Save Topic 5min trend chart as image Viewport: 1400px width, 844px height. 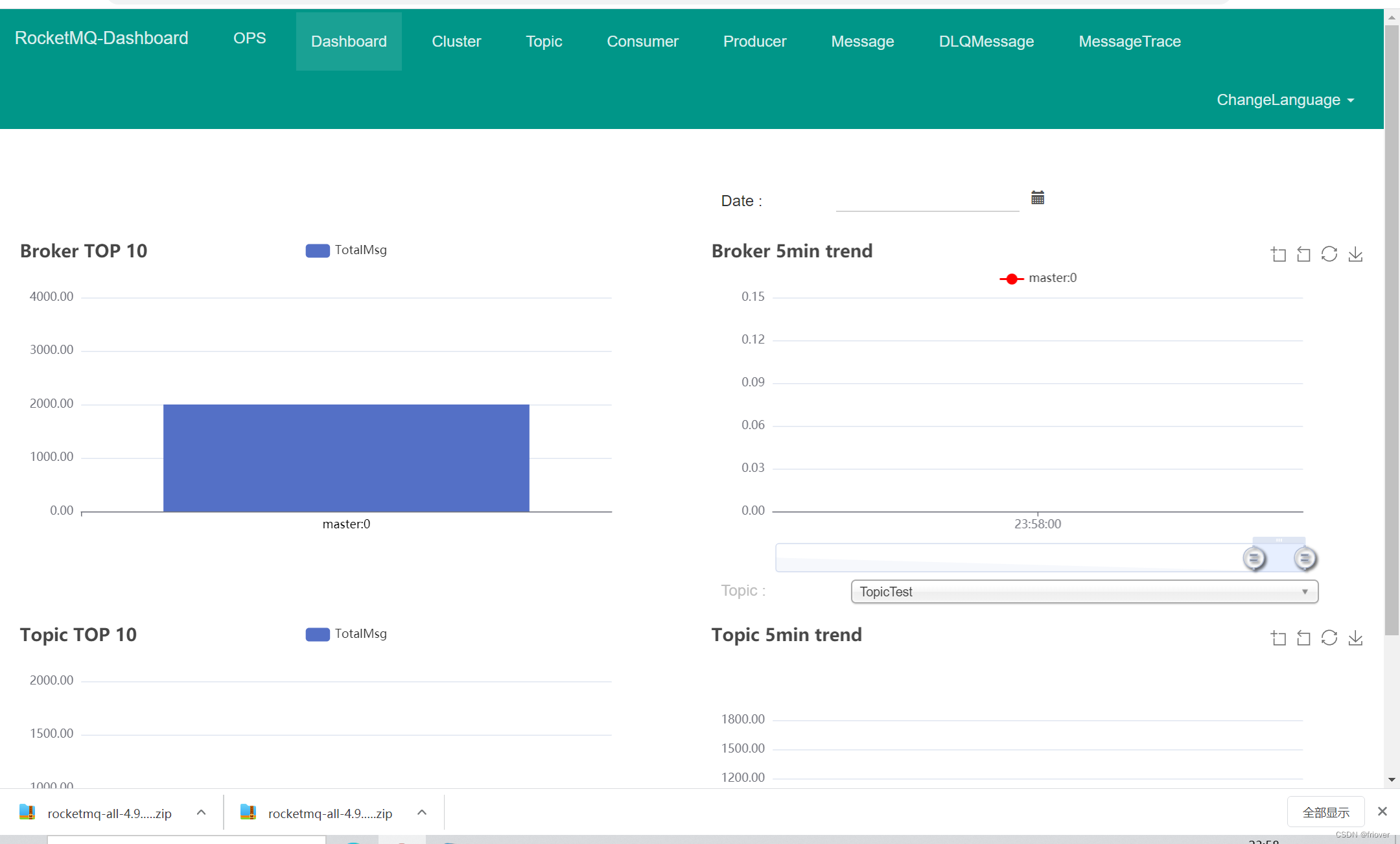[1355, 638]
